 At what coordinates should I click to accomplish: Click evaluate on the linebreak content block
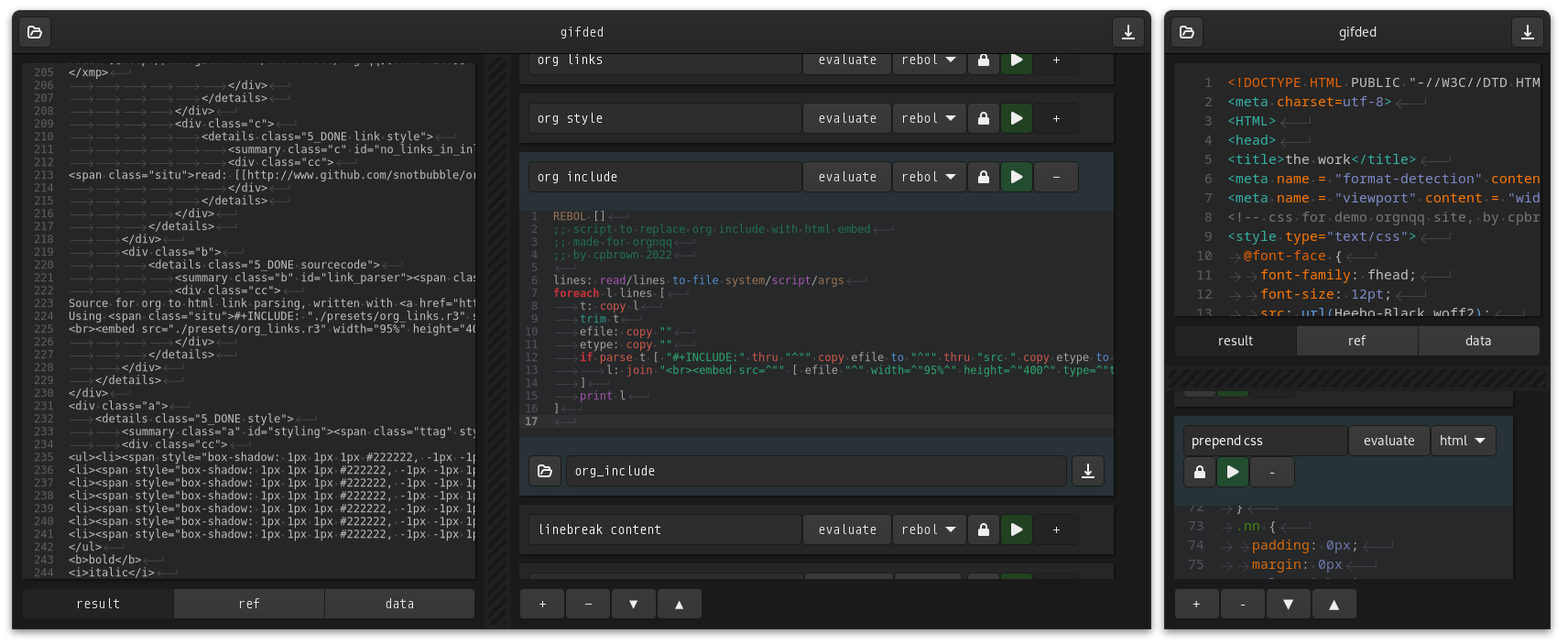(847, 529)
